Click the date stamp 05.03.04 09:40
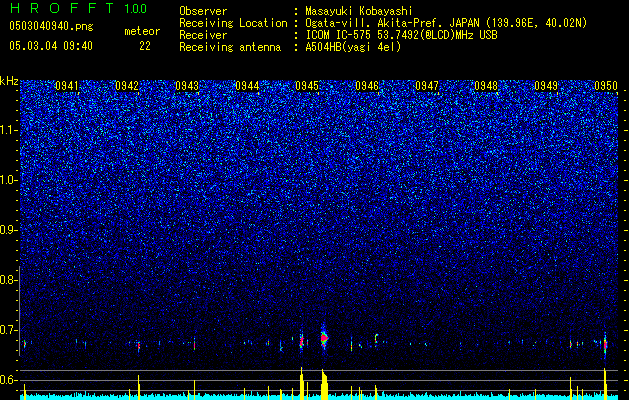Screen dimensions: 629x400 click(x=51, y=46)
